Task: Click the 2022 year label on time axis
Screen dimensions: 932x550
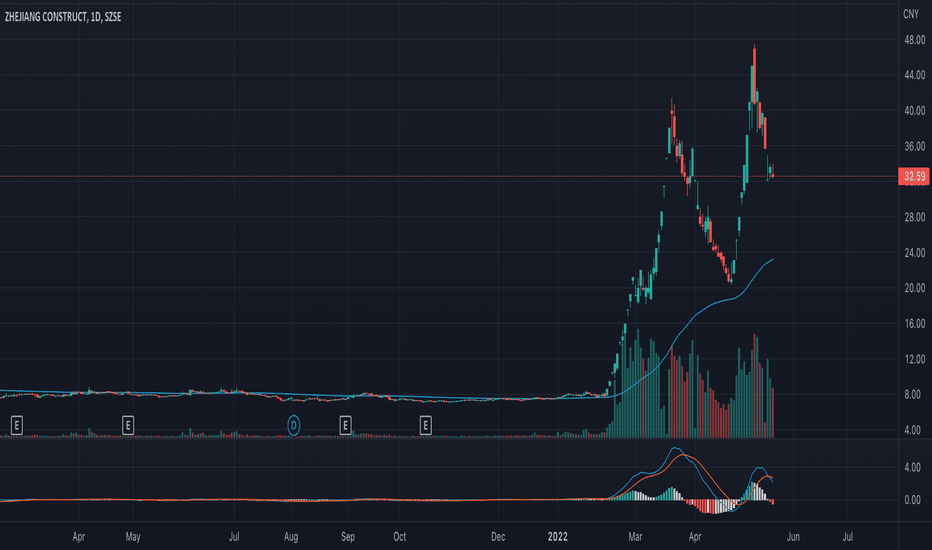Action: tap(557, 537)
